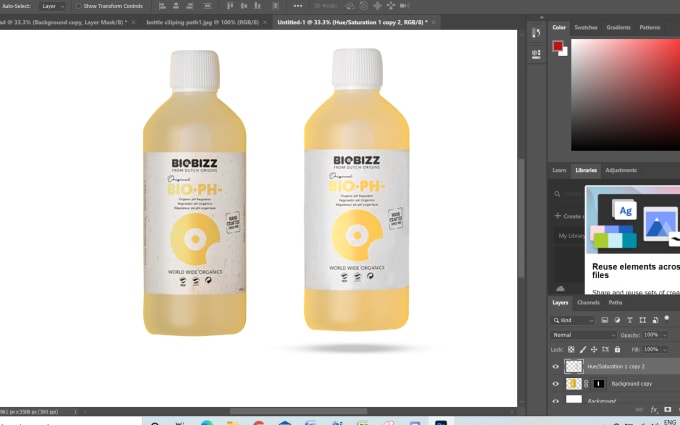Click lock position move icon

[594, 349]
